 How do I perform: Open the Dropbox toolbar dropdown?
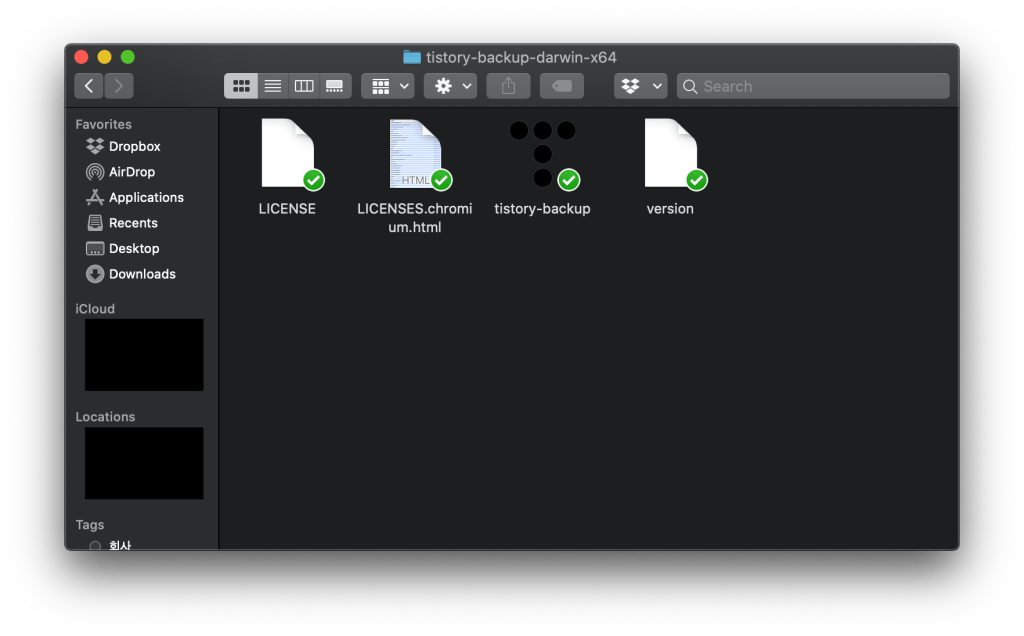(x=640, y=86)
